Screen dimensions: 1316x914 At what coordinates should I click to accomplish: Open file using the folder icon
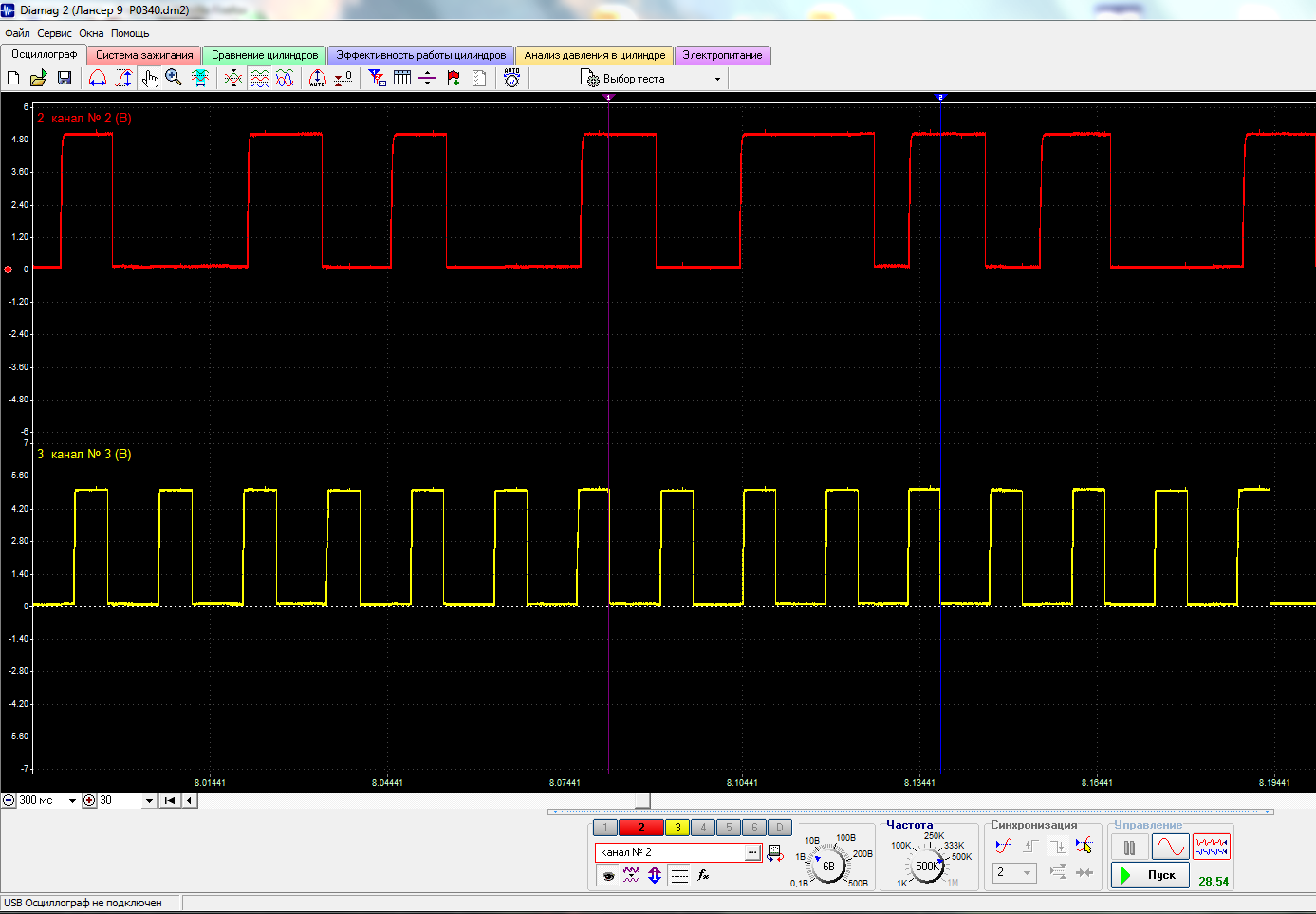[x=39, y=78]
